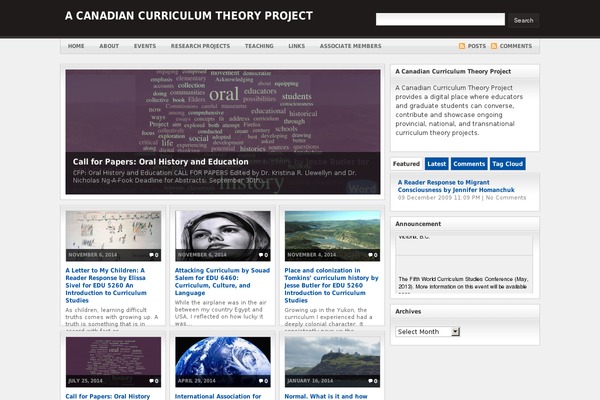
Task: Switch to the Tag Cloud tab
Action: pos(507,164)
